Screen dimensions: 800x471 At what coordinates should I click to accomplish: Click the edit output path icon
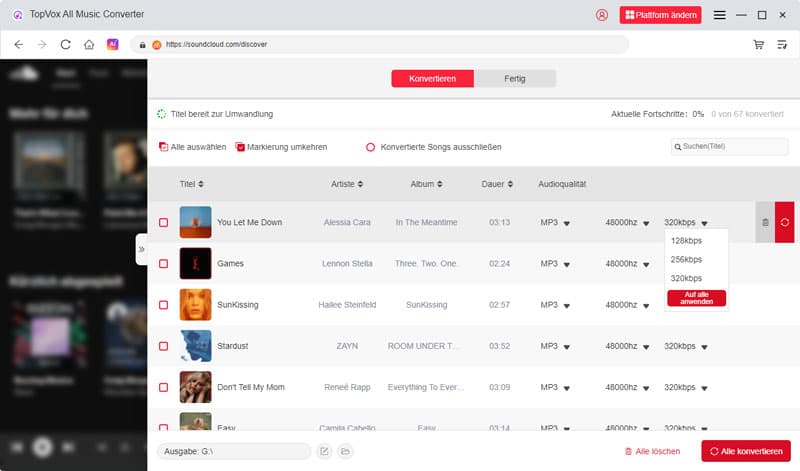click(324, 452)
